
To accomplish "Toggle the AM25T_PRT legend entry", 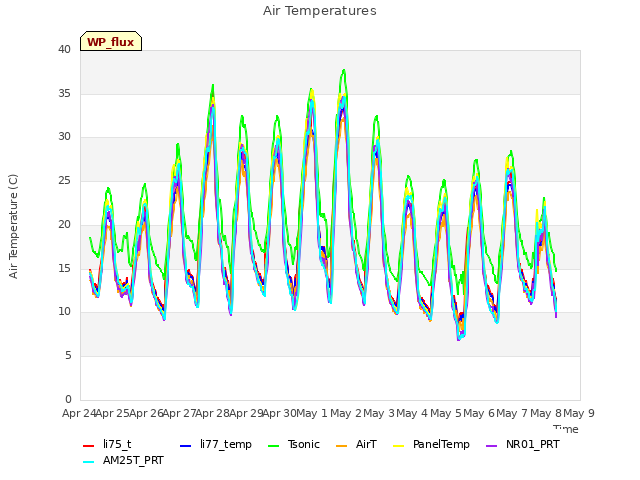I will (123, 461).
